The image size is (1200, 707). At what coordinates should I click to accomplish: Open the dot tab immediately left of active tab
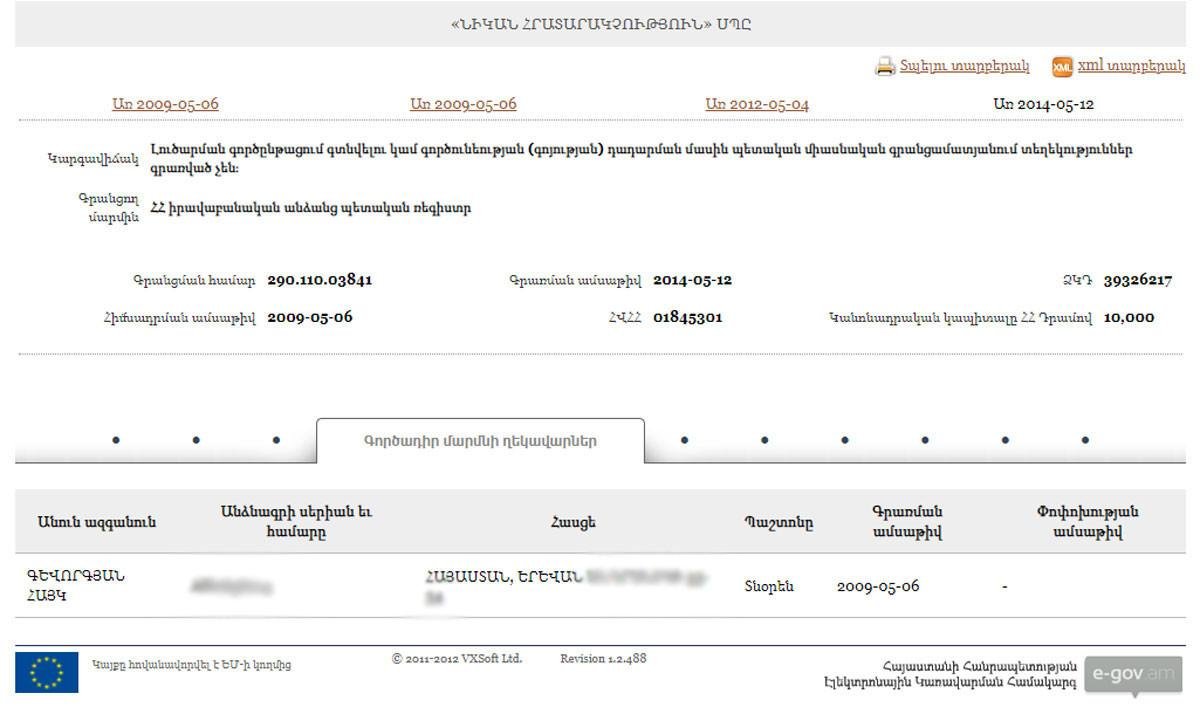click(x=276, y=440)
